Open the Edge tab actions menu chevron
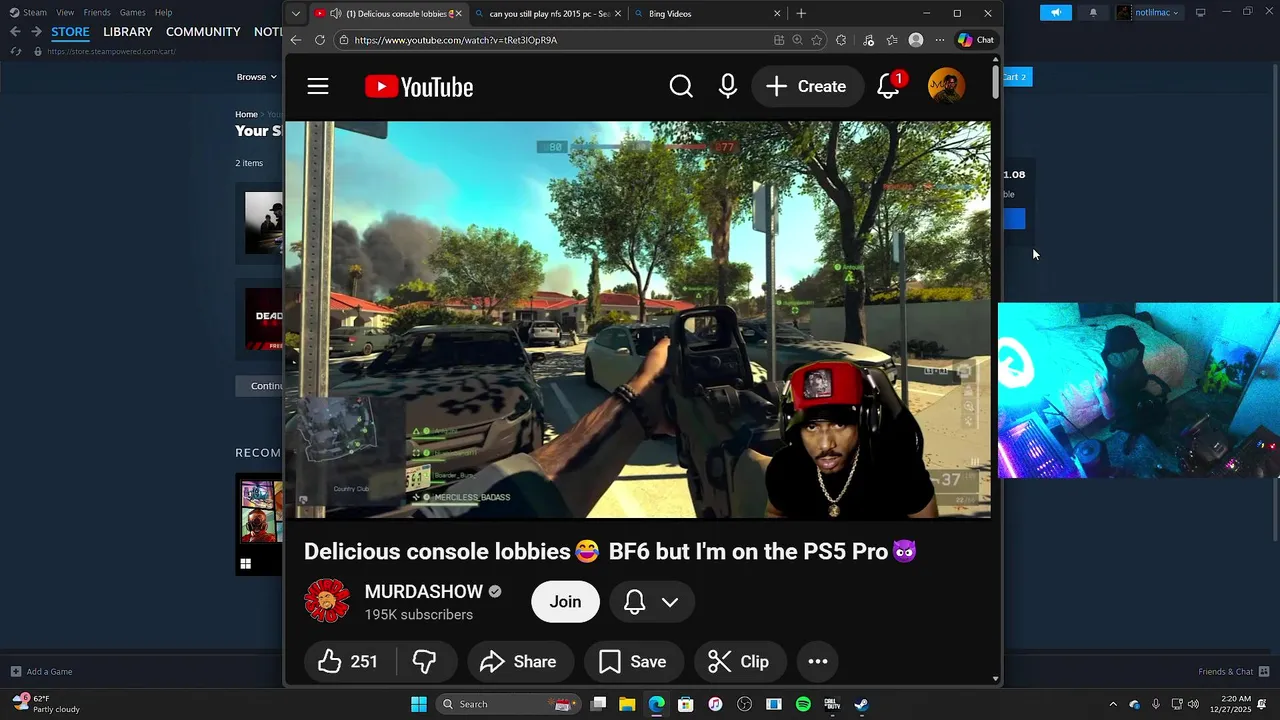 pos(296,14)
